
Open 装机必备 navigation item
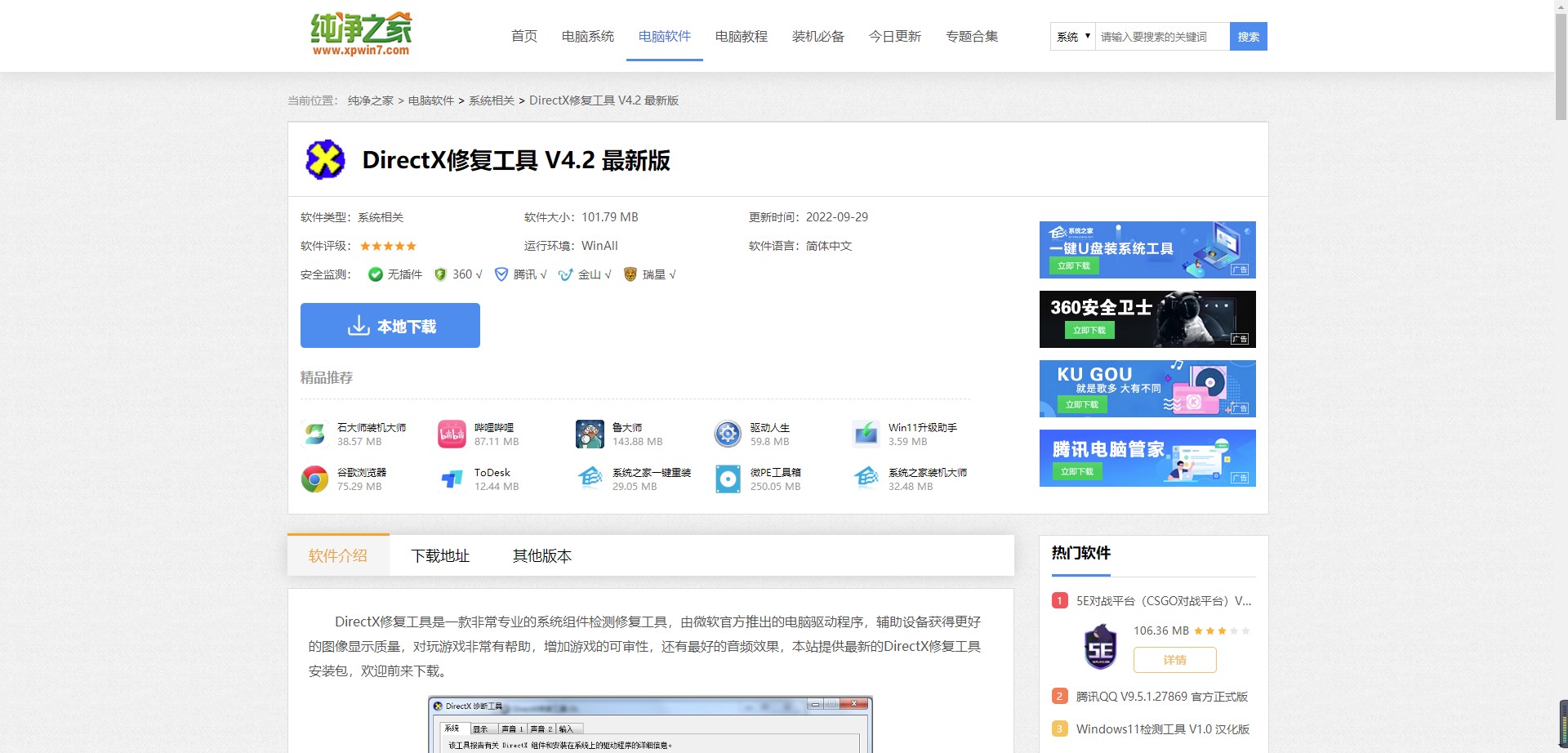click(x=818, y=36)
